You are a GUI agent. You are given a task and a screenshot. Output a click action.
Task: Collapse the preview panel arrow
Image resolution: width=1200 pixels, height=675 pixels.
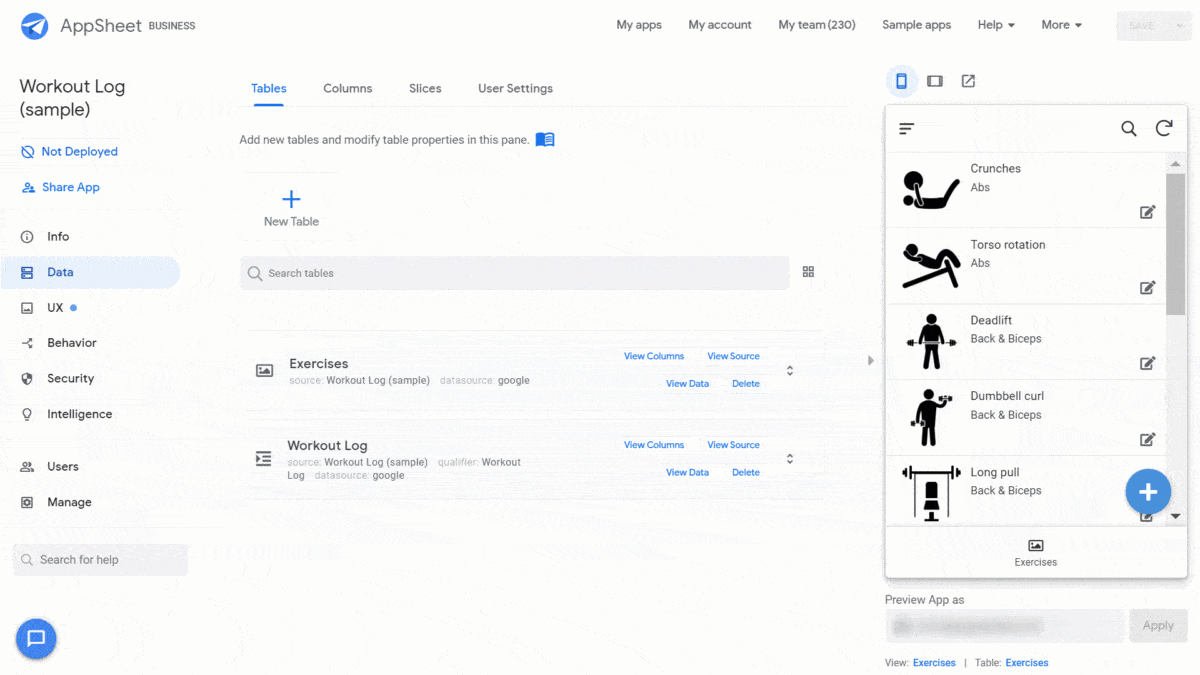(870, 360)
